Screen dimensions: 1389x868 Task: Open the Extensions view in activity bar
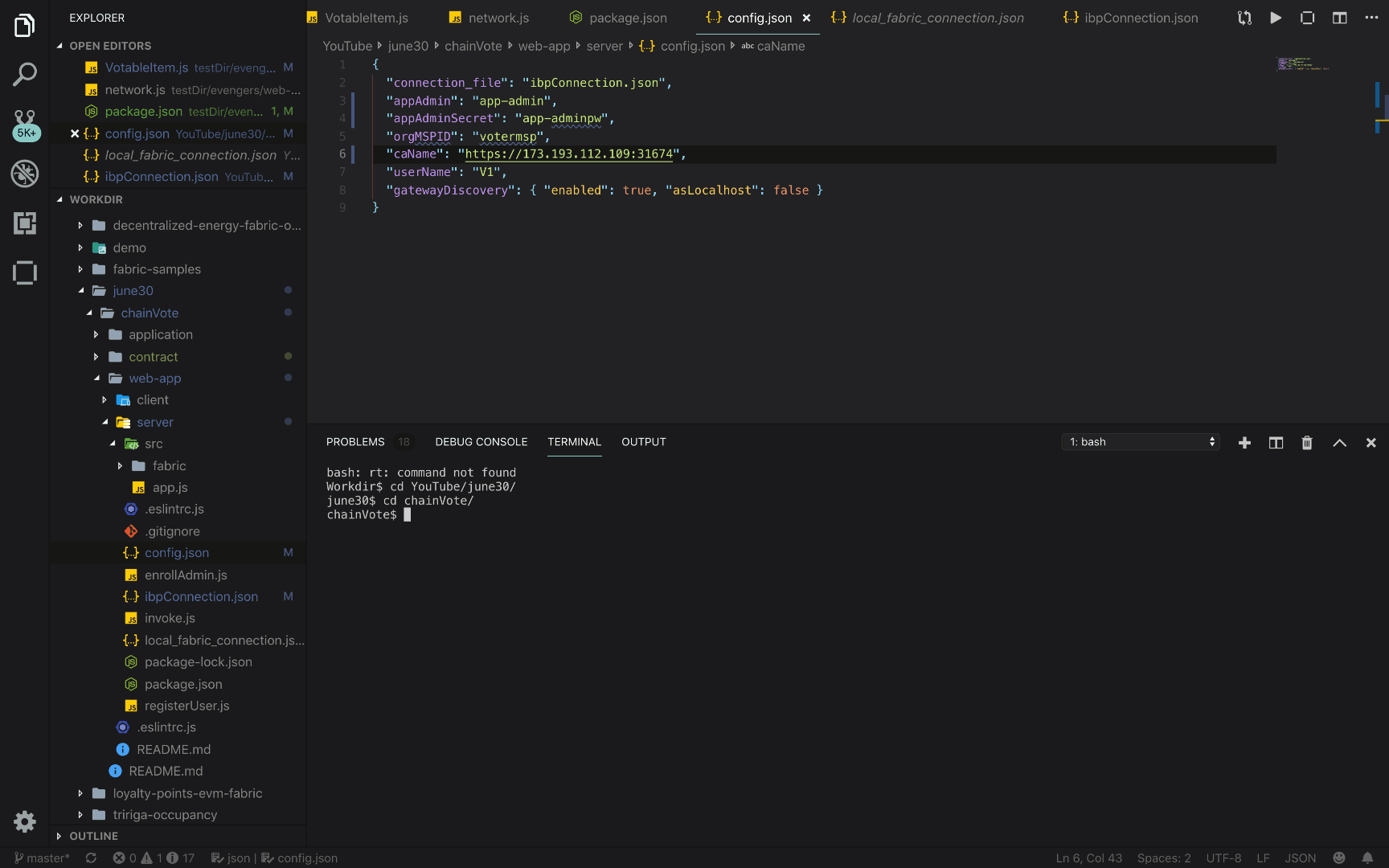tap(25, 223)
